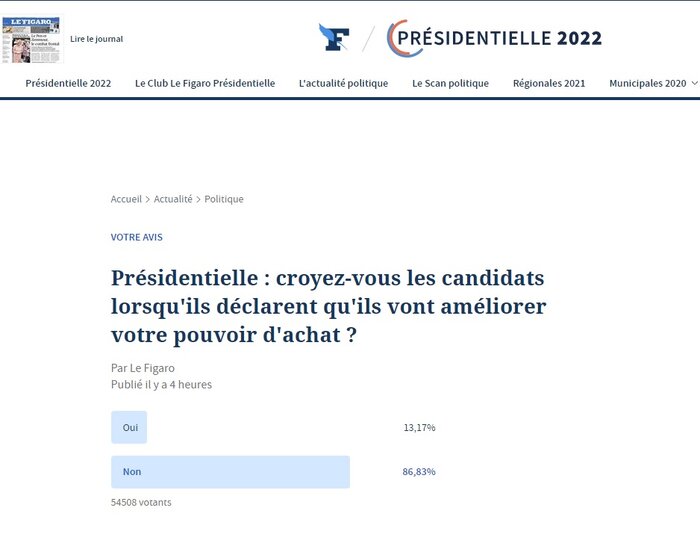Click the 'Lire le journal' link
Image resolution: width=700 pixels, height=549 pixels.
(96, 39)
